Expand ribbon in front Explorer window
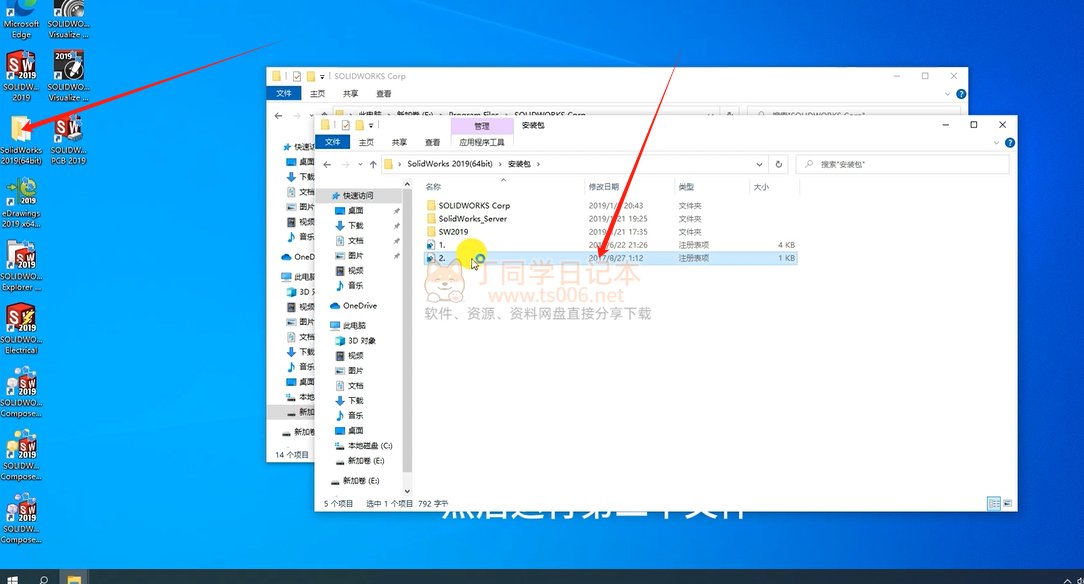1084x584 pixels. pyautogui.click(x=996, y=143)
